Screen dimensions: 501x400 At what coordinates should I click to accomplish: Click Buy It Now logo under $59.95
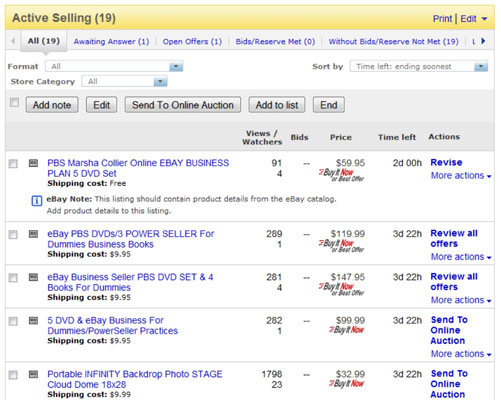pos(341,174)
